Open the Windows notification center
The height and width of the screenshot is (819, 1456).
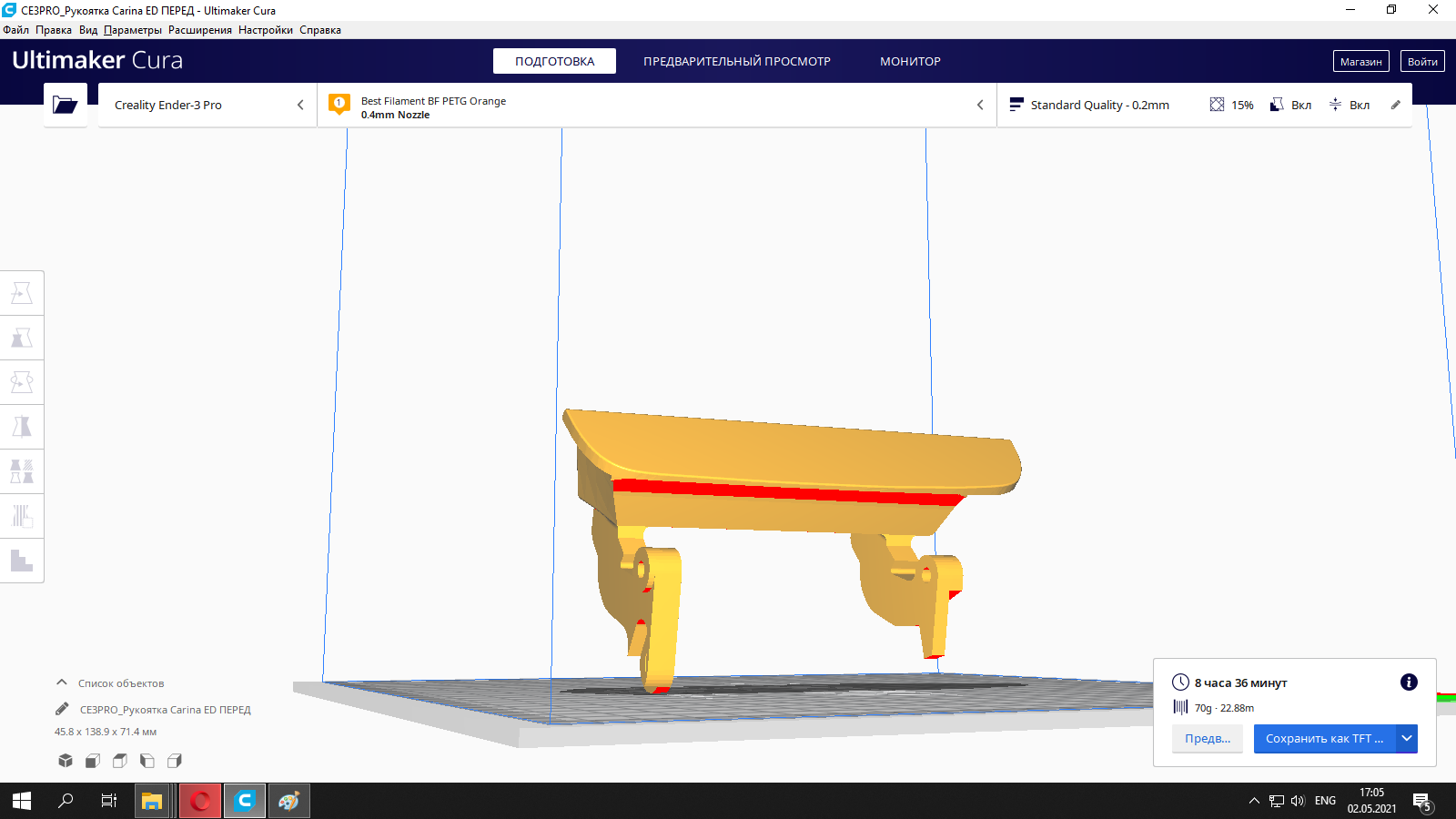(1422, 802)
